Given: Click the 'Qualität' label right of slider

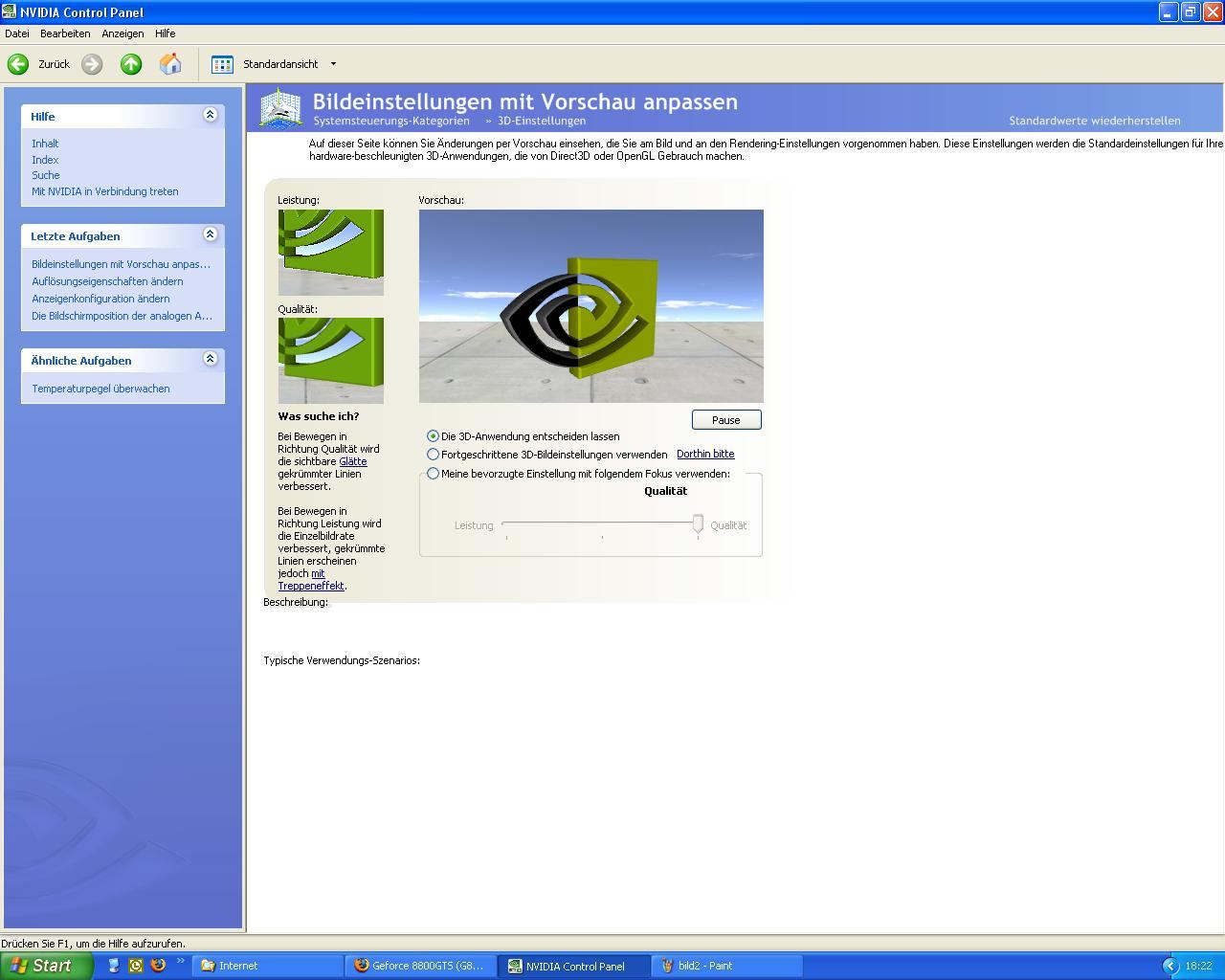Looking at the screenshot, I should click(728, 525).
